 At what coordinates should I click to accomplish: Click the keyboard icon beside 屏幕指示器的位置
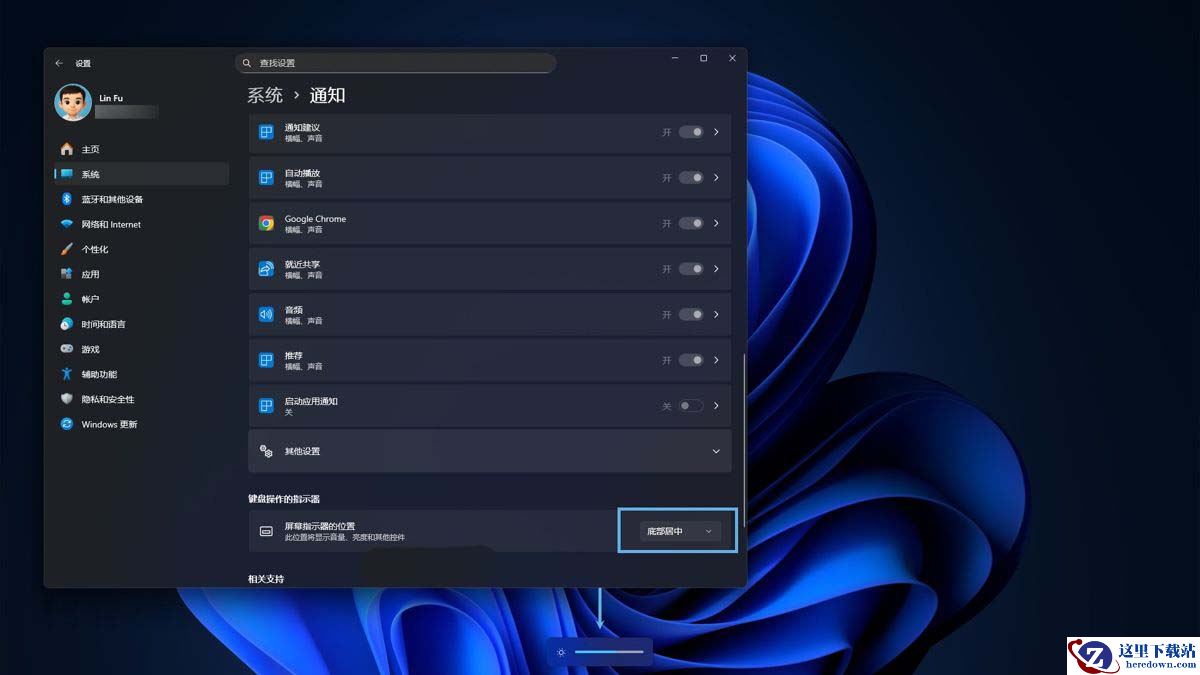[266, 531]
